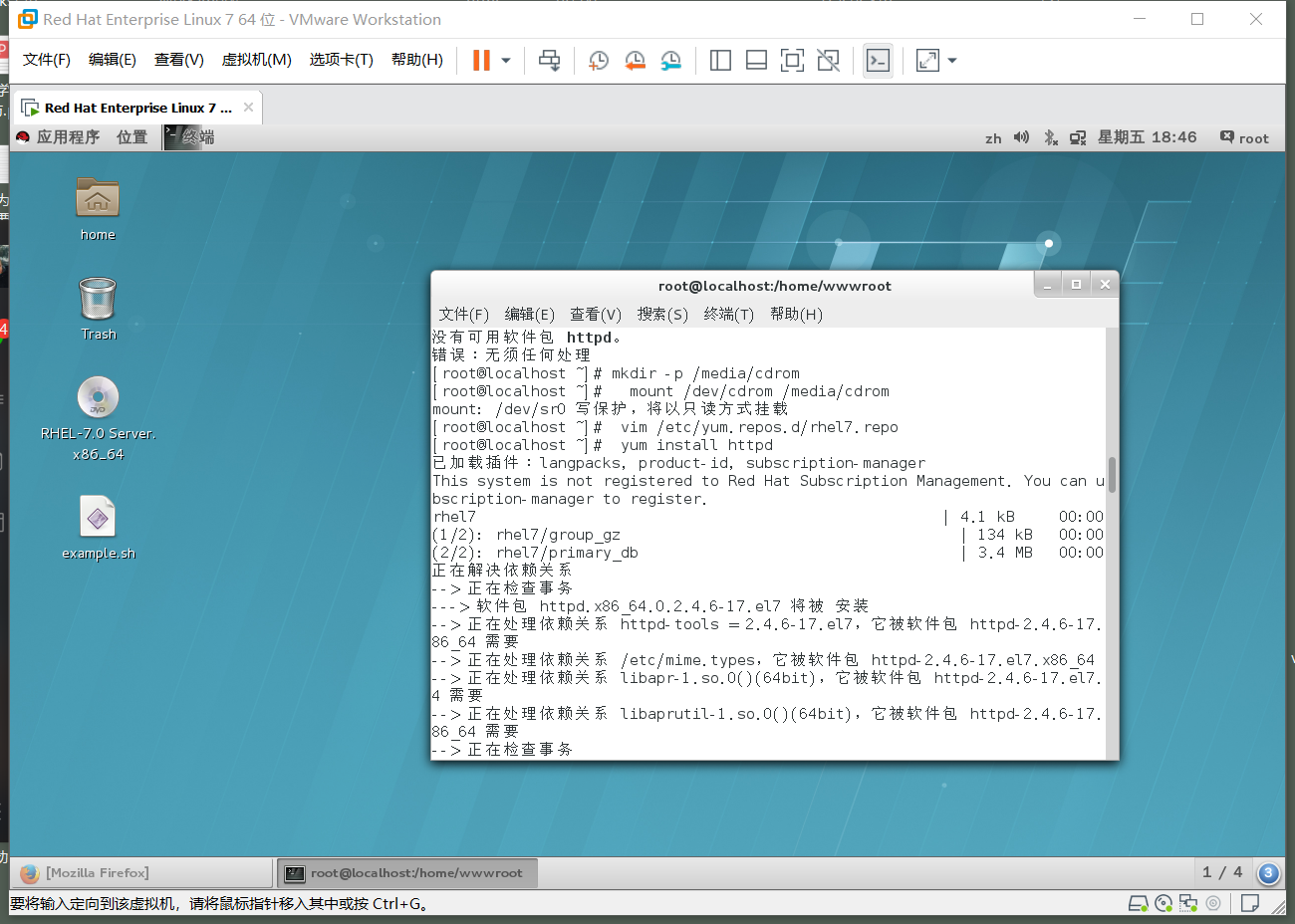Click the 终端 app button in top panel

click(189, 137)
